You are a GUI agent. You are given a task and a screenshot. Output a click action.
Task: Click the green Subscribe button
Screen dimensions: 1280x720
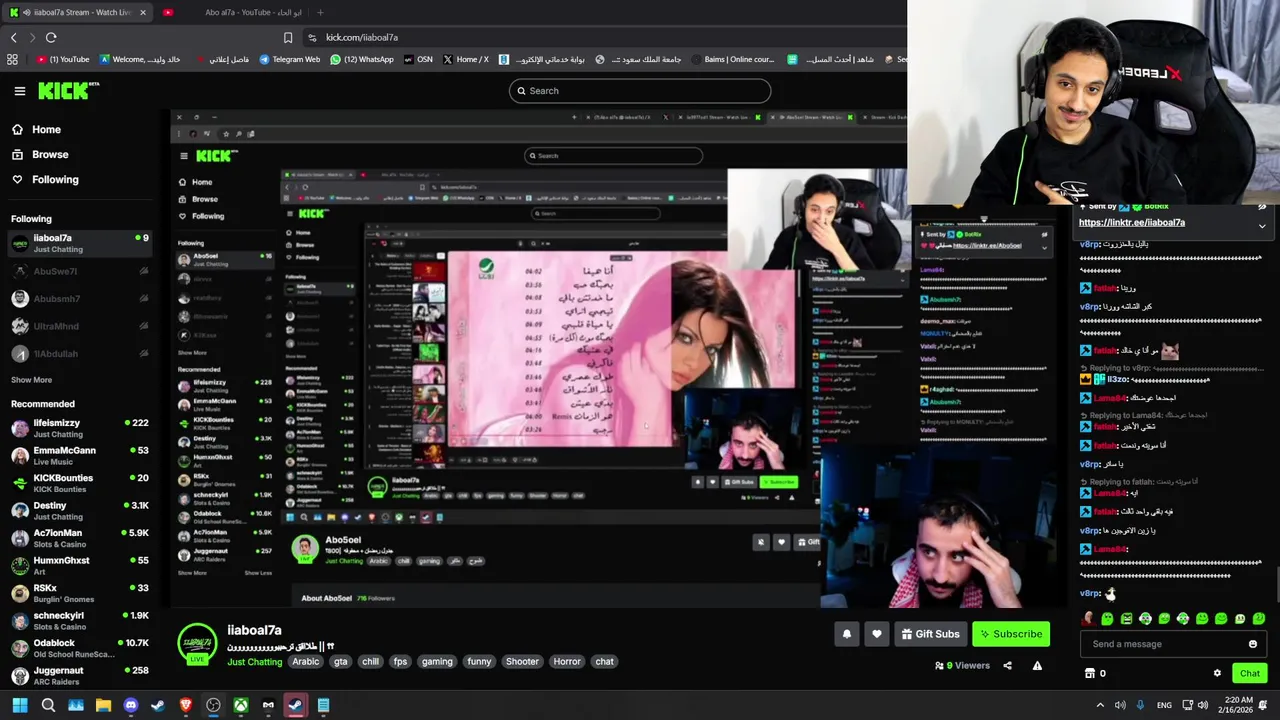tap(1011, 634)
